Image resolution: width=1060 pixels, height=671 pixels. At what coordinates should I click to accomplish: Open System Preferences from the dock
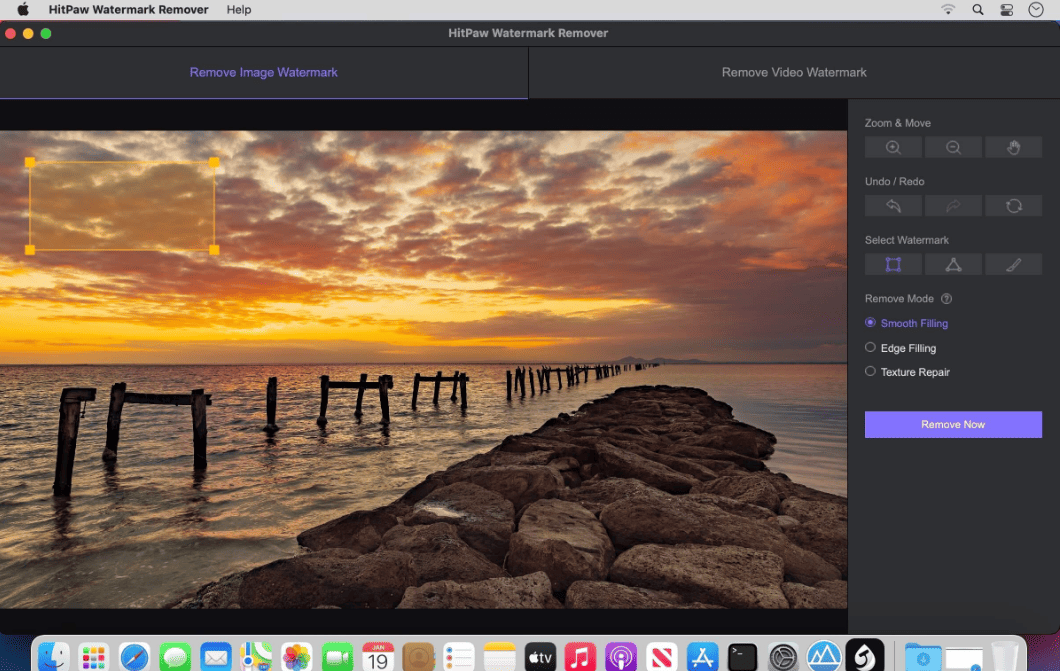point(784,656)
